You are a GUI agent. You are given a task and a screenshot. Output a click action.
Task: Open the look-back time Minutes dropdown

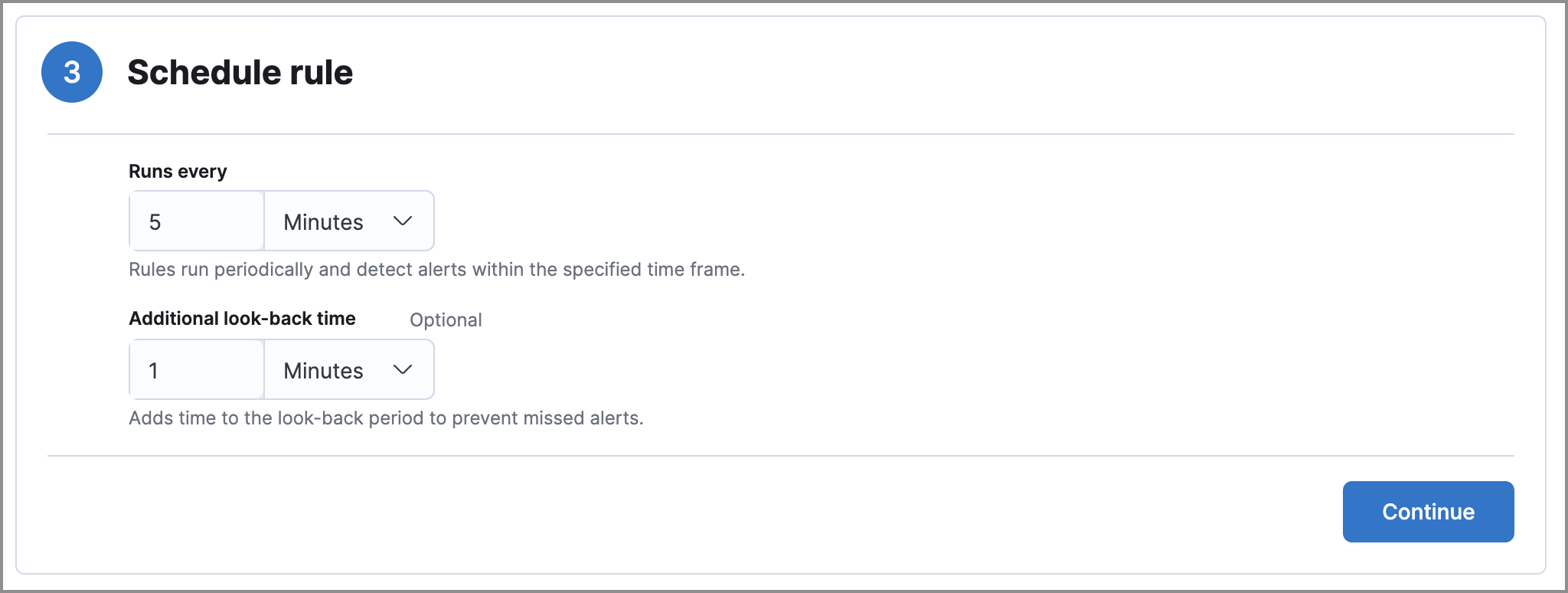coord(348,370)
